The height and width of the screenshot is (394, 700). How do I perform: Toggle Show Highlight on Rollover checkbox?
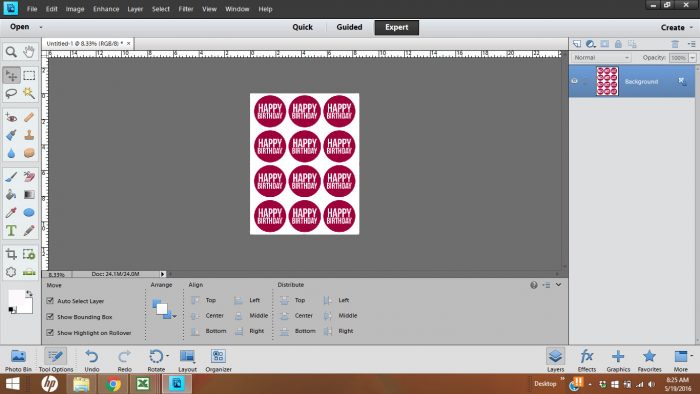[x=50, y=333]
